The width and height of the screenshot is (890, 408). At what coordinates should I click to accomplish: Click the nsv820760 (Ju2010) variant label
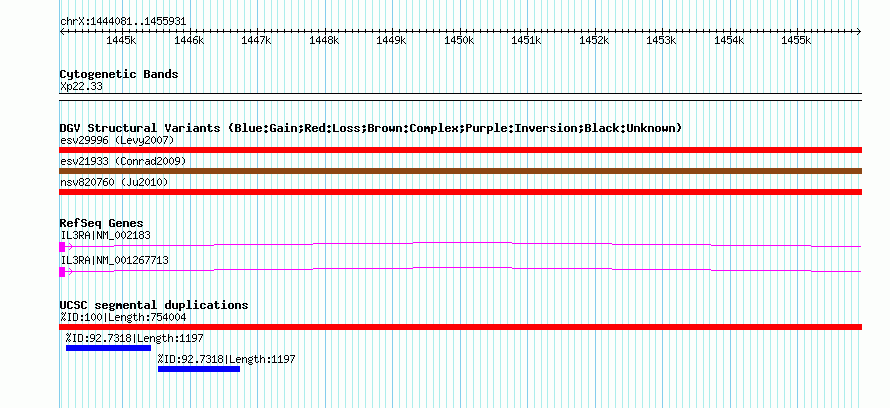114,182
